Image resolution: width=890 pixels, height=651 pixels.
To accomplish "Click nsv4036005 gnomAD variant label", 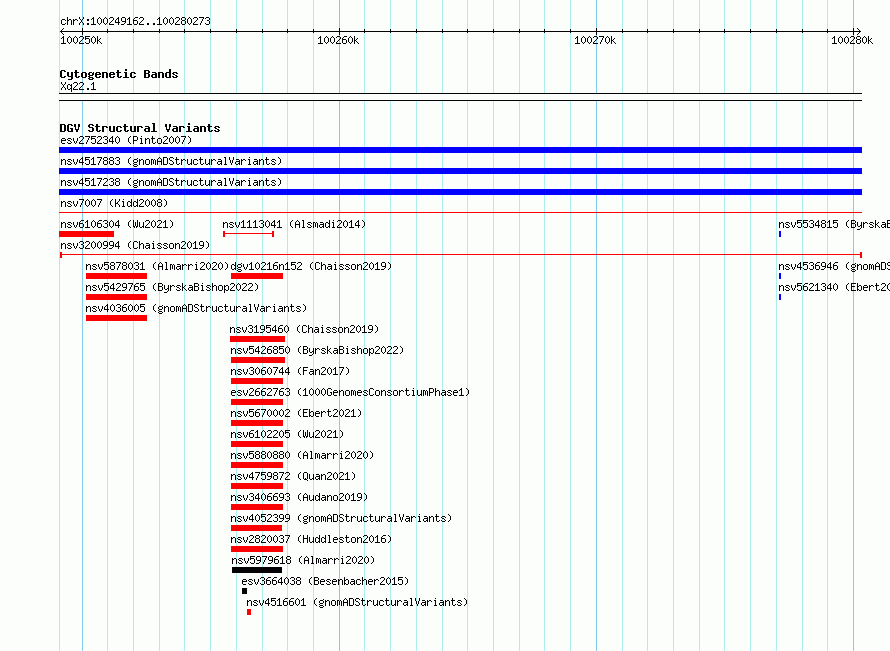I will tap(196, 308).
